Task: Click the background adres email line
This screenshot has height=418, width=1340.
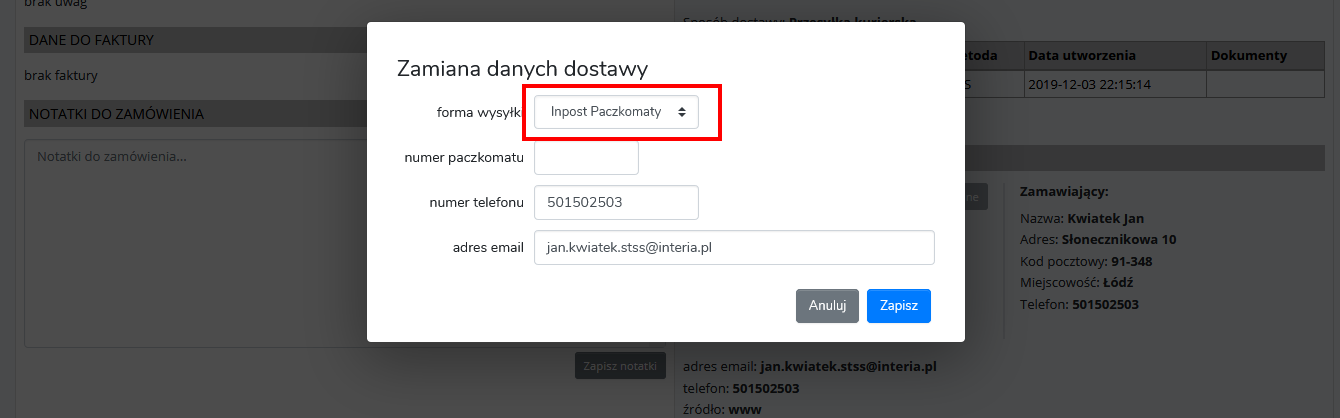Action: pos(809,366)
